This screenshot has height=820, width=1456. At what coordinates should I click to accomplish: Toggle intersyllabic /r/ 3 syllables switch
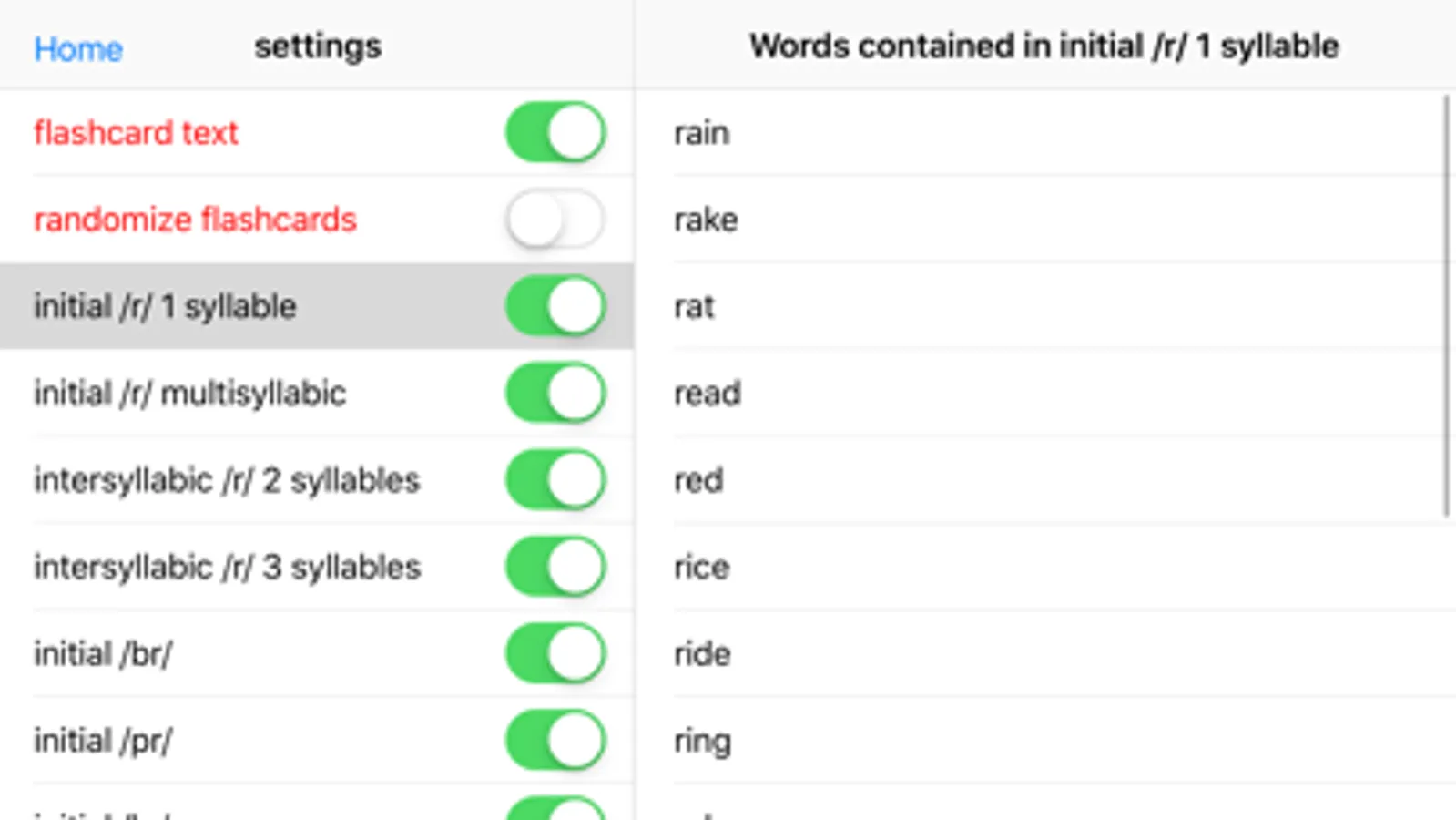tap(555, 567)
